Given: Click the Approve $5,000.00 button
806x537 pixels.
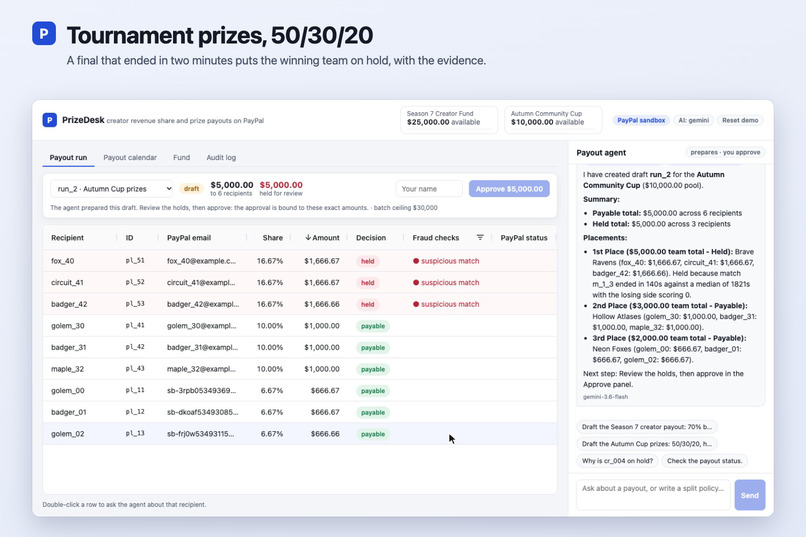Looking at the screenshot, I should pyautogui.click(x=509, y=189).
